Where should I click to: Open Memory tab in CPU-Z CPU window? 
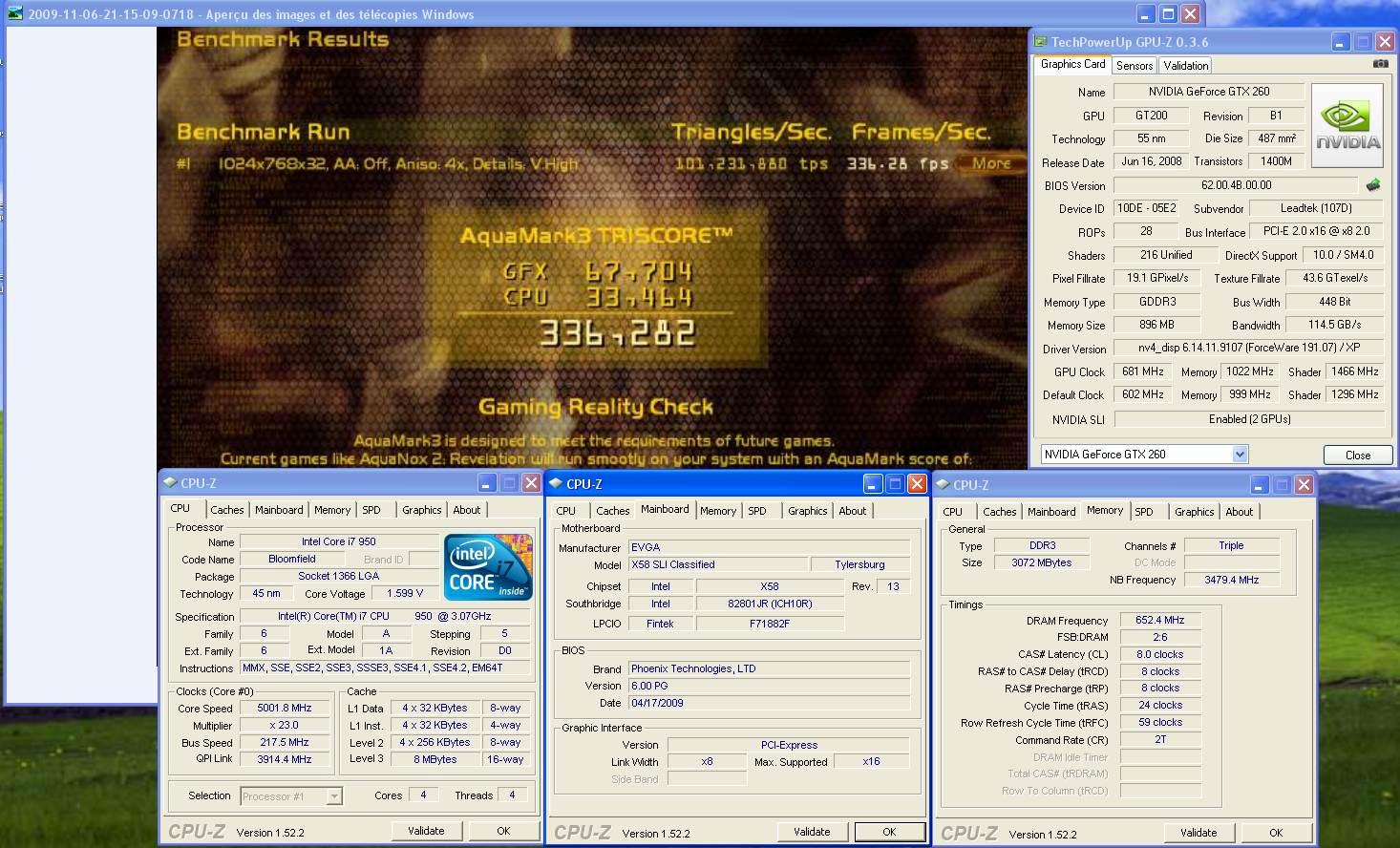tap(332, 510)
